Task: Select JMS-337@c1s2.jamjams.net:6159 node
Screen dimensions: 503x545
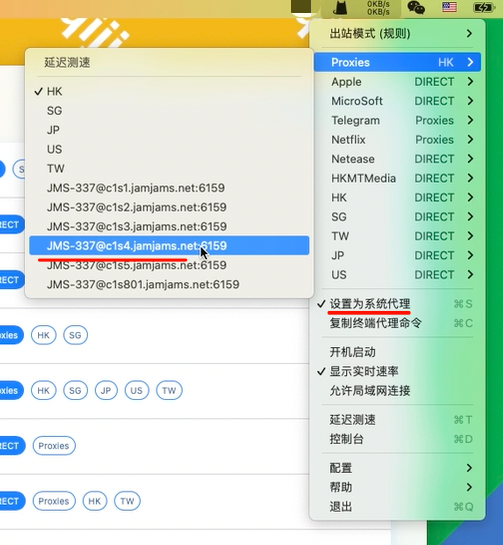Action: point(169,207)
